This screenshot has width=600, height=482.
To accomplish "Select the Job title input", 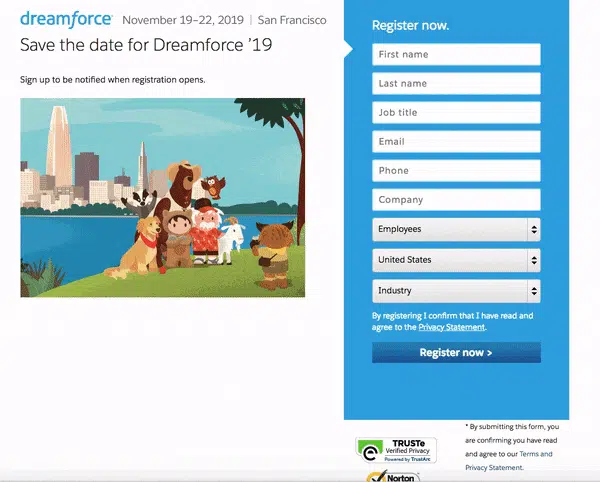I will pyautogui.click(x=456, y=113).
